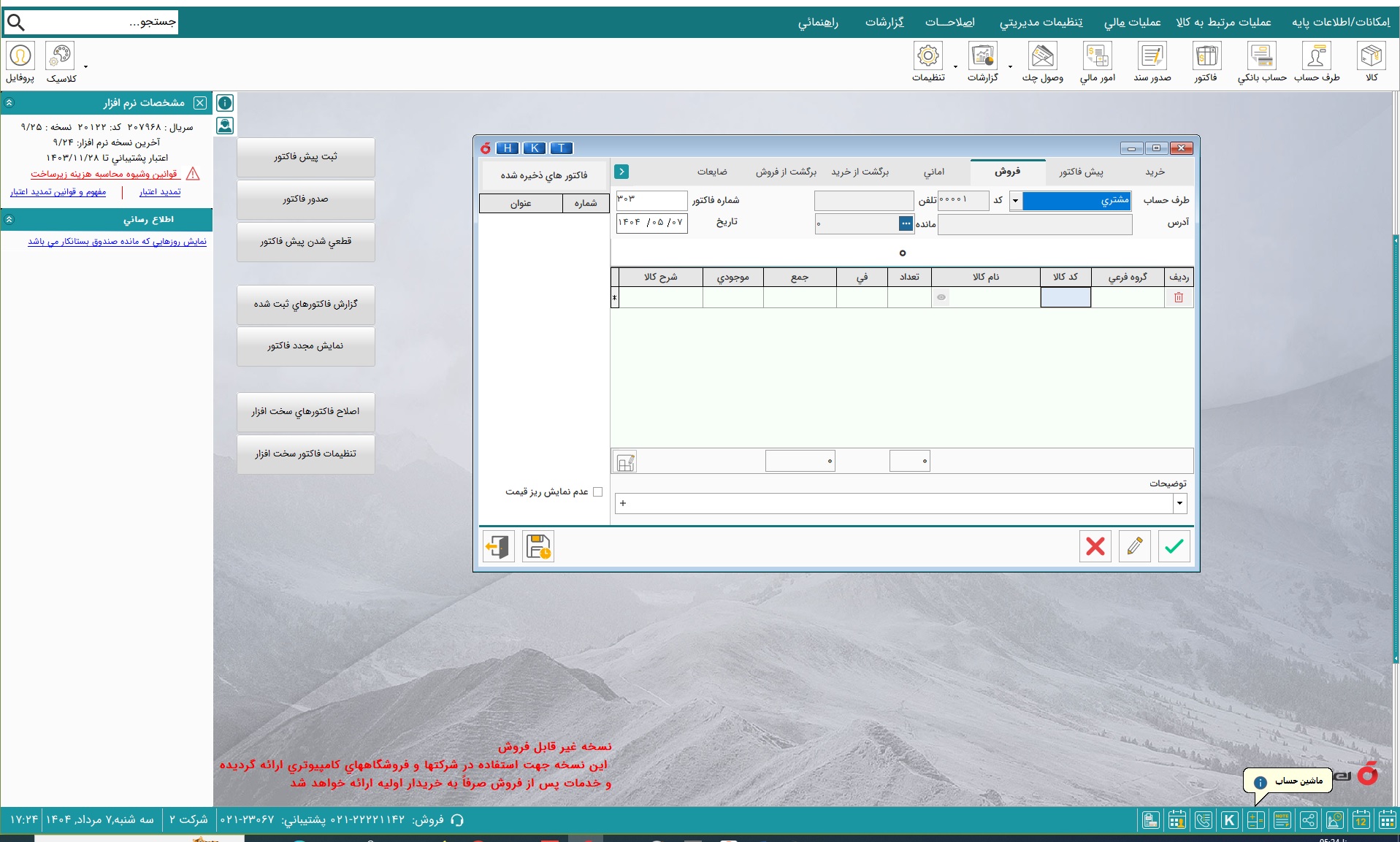1400x842 pixels.
Task: Open the گزارشات menu in menu bar
Action: 884,22
